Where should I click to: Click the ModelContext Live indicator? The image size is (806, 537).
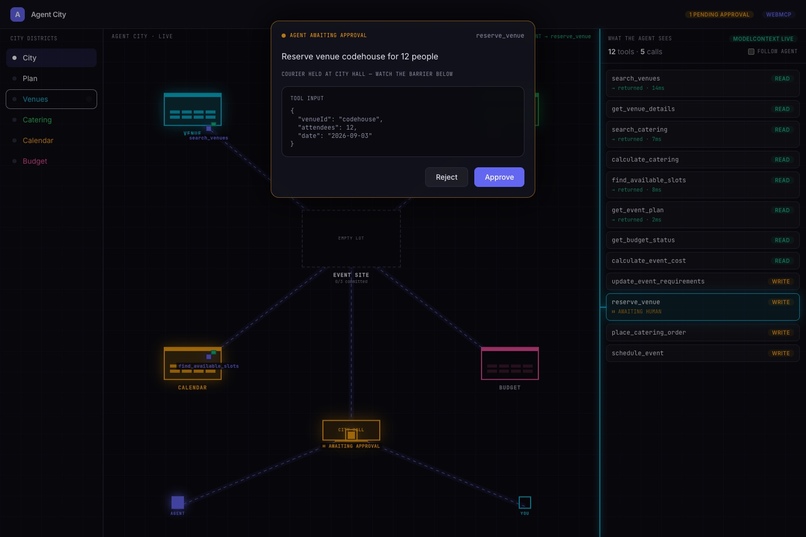click(x=763, y=39)
